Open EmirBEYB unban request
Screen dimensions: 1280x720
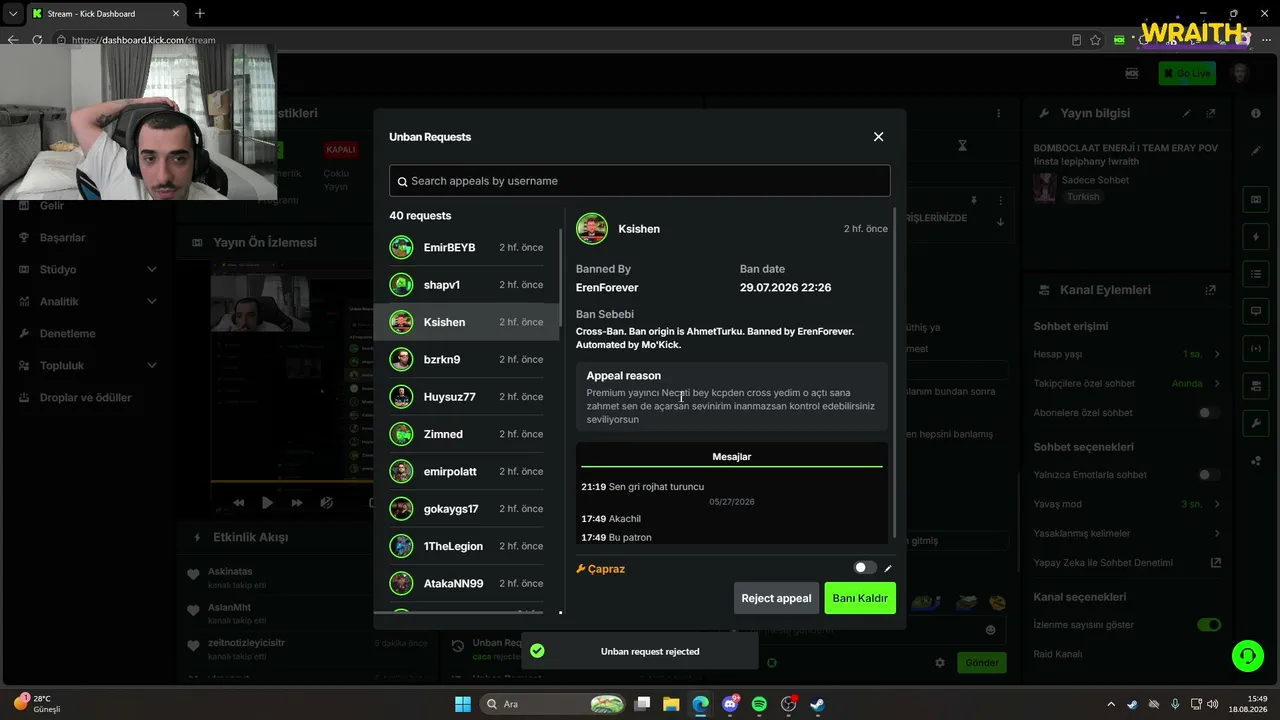[x=467, y=248]
